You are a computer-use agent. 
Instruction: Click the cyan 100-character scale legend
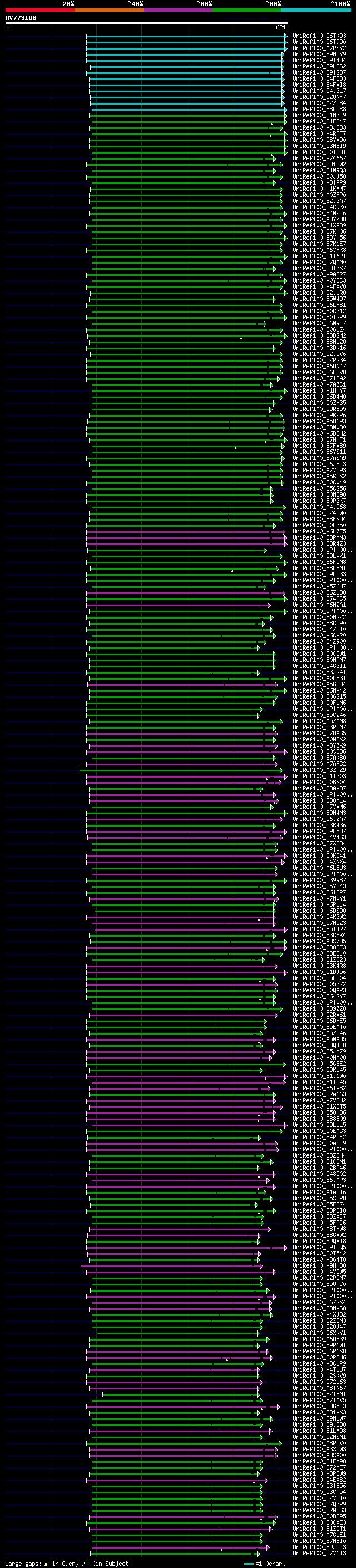coord(264,1563)
